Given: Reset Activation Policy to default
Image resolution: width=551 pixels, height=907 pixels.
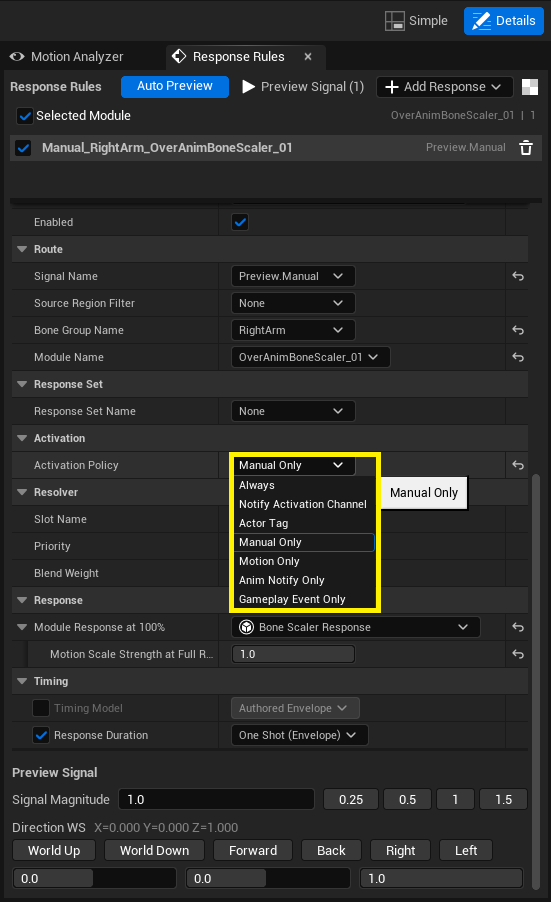Looking at the screenshot, I should (518, 465).
